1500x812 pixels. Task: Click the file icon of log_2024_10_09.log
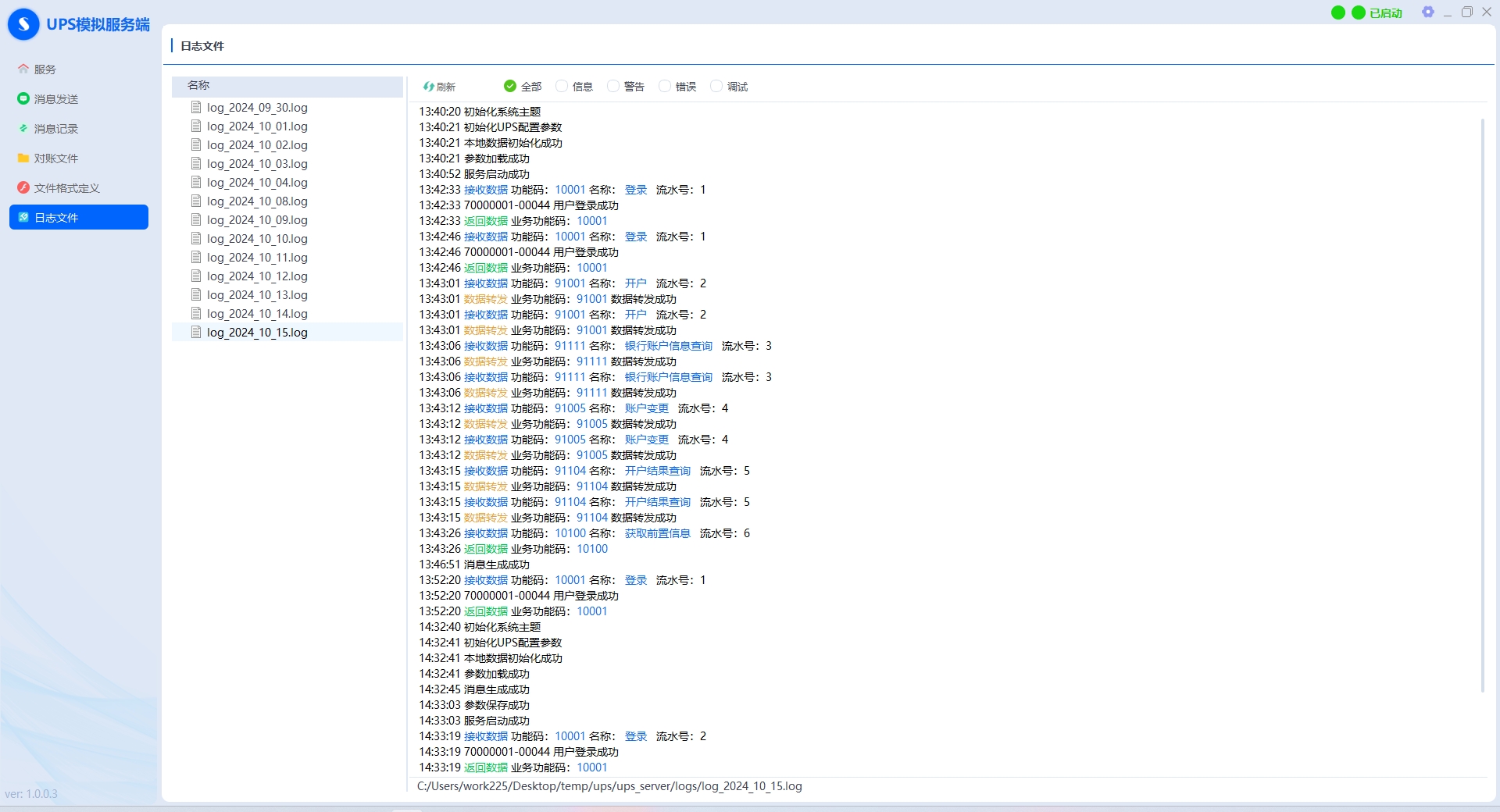point(196,219)
